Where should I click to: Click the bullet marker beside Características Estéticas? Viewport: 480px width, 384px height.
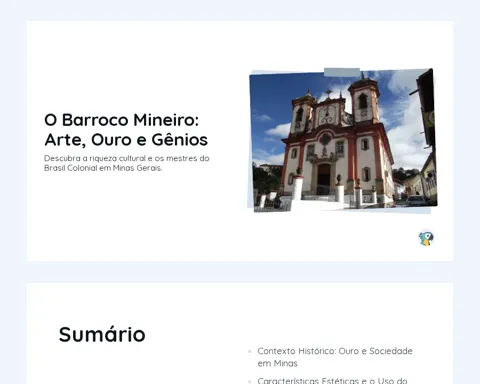[x=250, y=381]
